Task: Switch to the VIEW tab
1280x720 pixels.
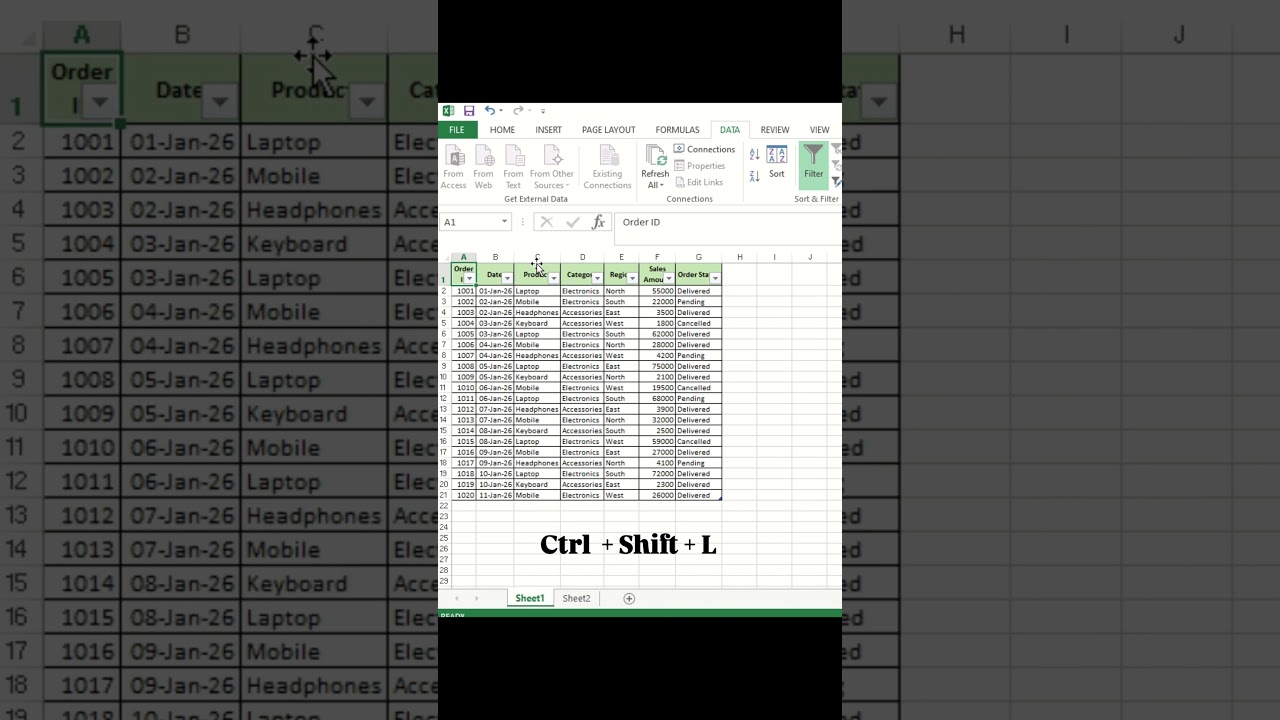Action: [819, 130]
